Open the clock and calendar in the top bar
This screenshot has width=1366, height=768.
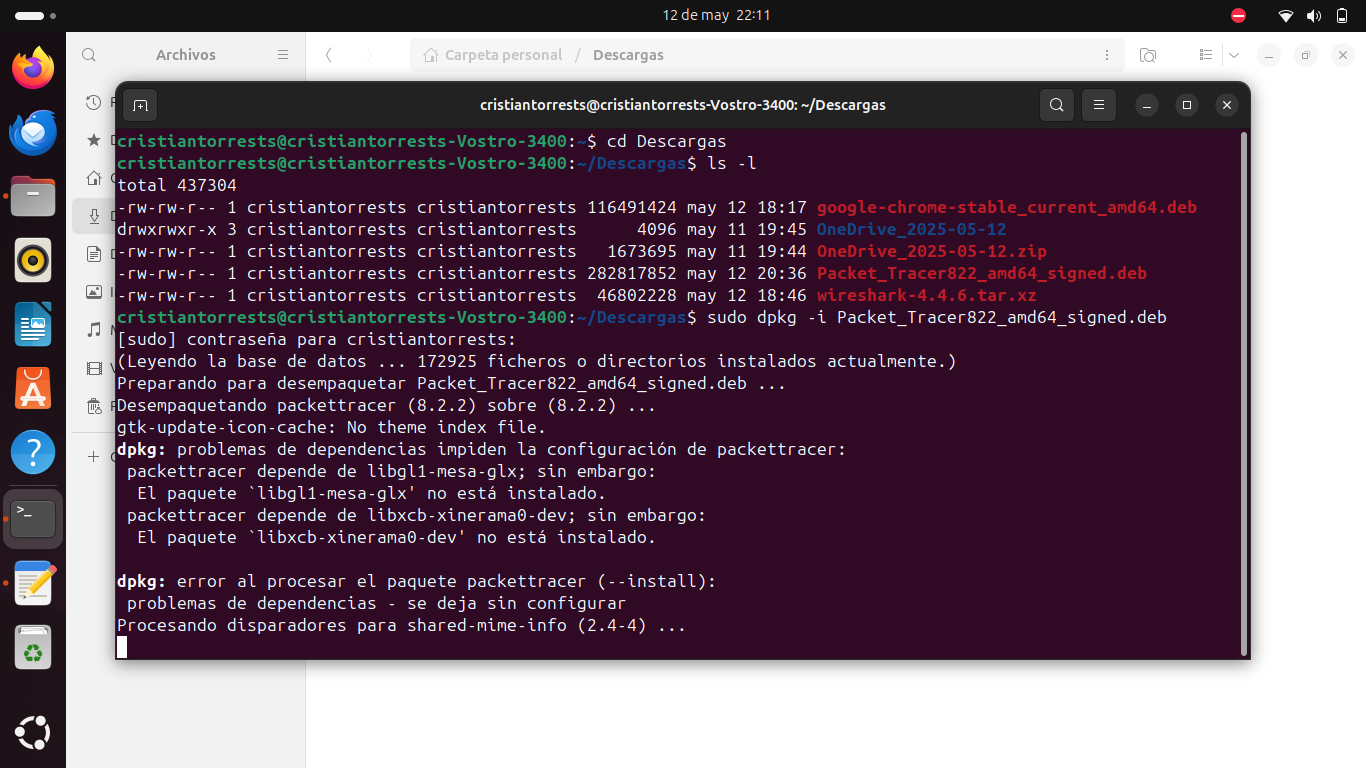[x=716, y=15]
